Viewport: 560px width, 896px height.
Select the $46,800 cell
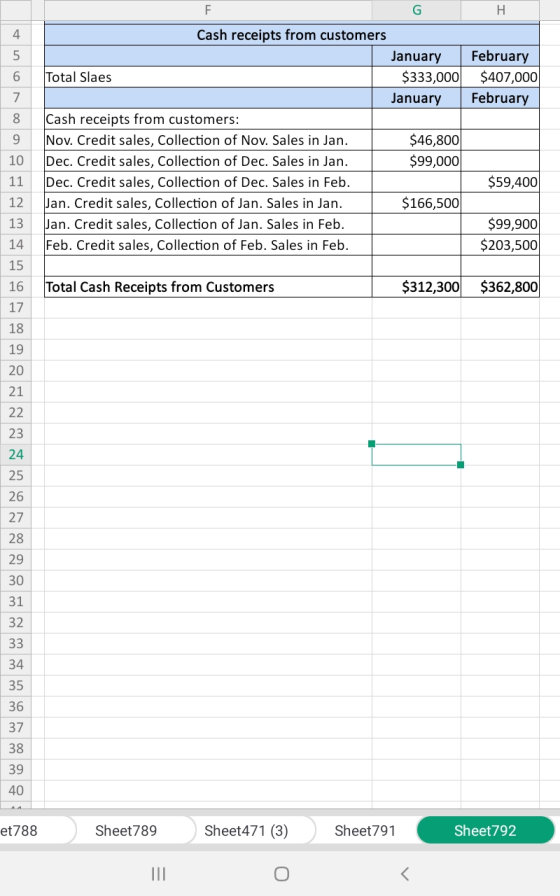(x=417, y=140)
